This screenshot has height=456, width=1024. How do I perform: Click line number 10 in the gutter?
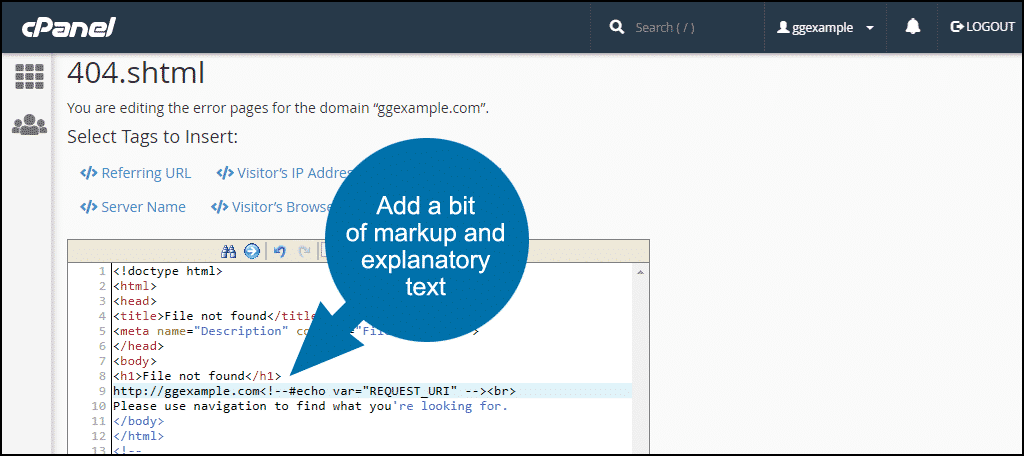point(97,406)
